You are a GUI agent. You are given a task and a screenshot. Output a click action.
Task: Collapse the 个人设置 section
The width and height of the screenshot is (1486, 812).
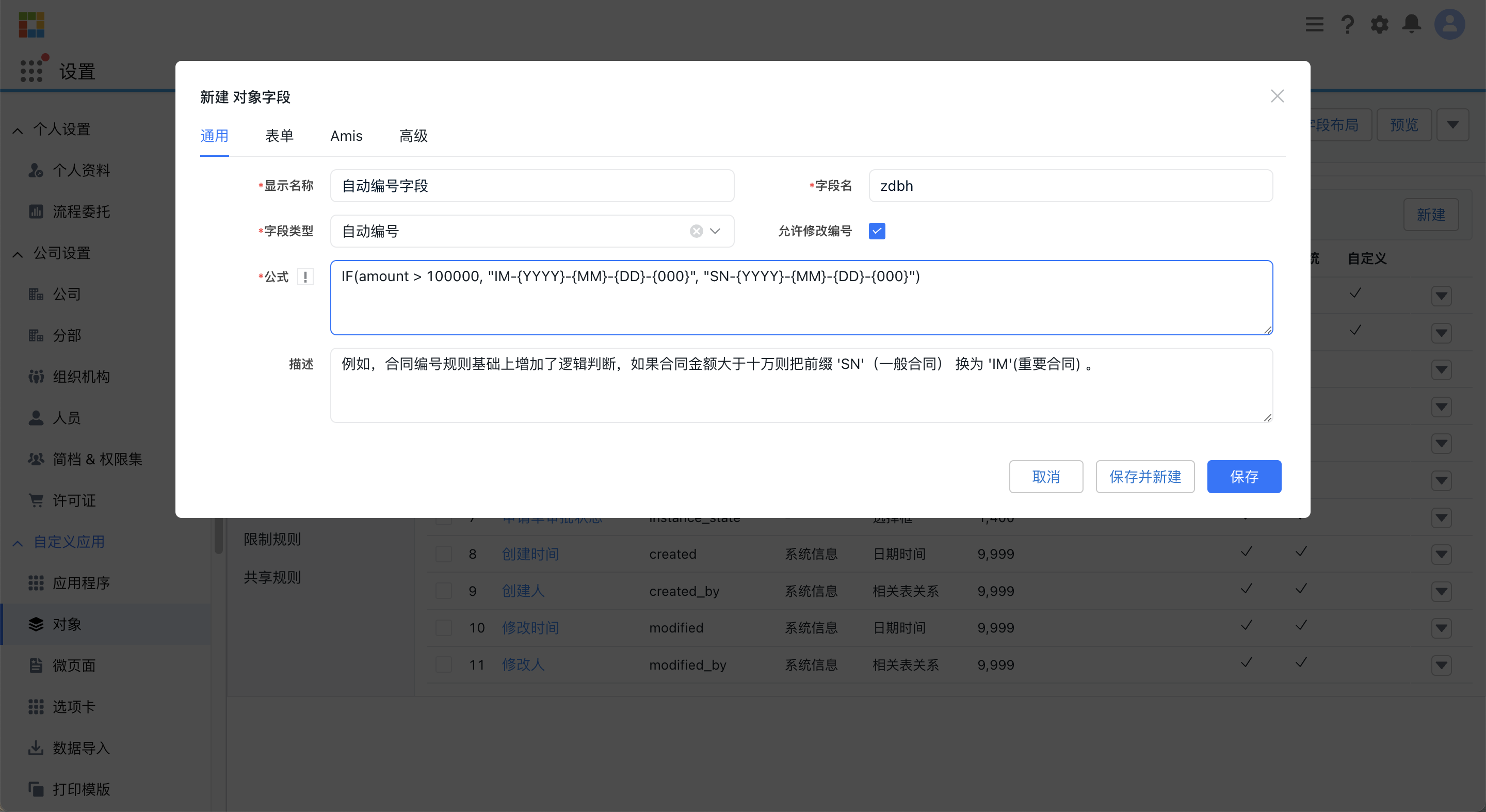[18, 130]
